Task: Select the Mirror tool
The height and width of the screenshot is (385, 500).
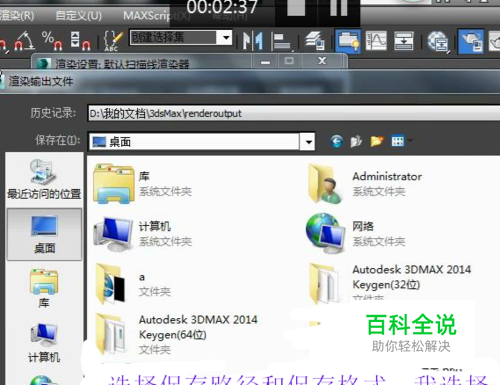Action: [x=252, y=41]
